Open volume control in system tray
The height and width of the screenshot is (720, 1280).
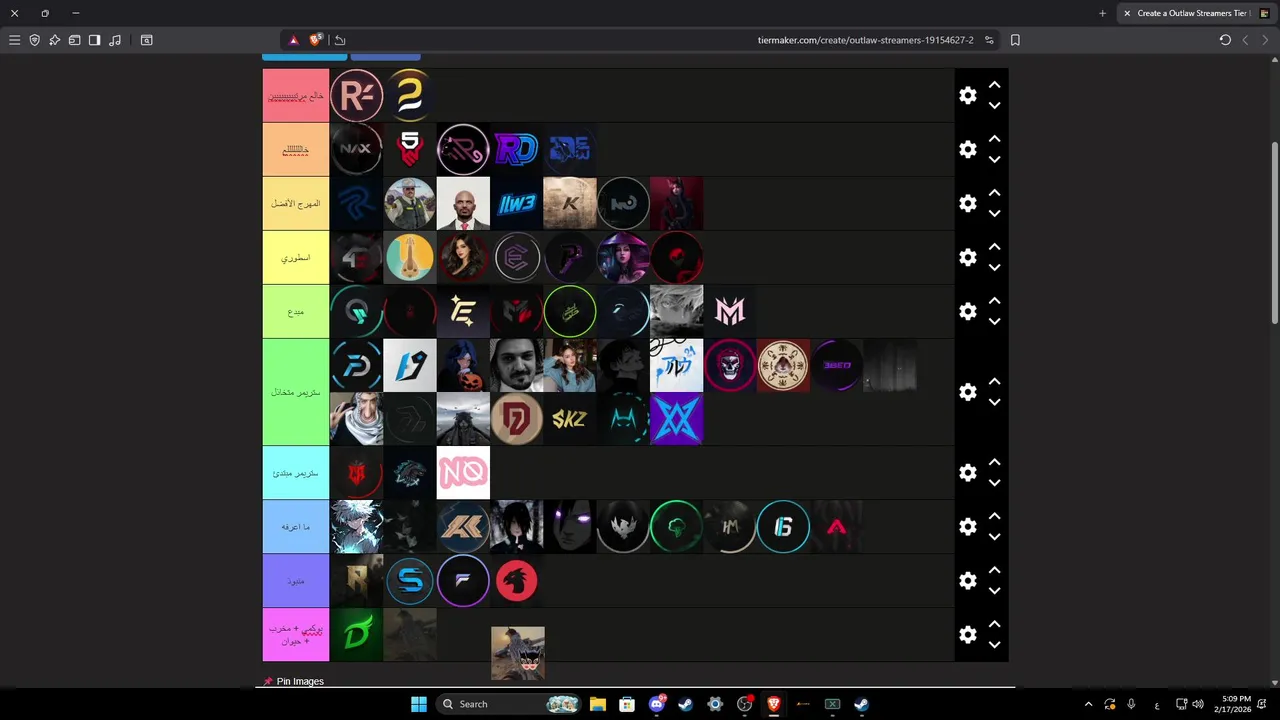pyautogui.click(x=1198, y=704)
